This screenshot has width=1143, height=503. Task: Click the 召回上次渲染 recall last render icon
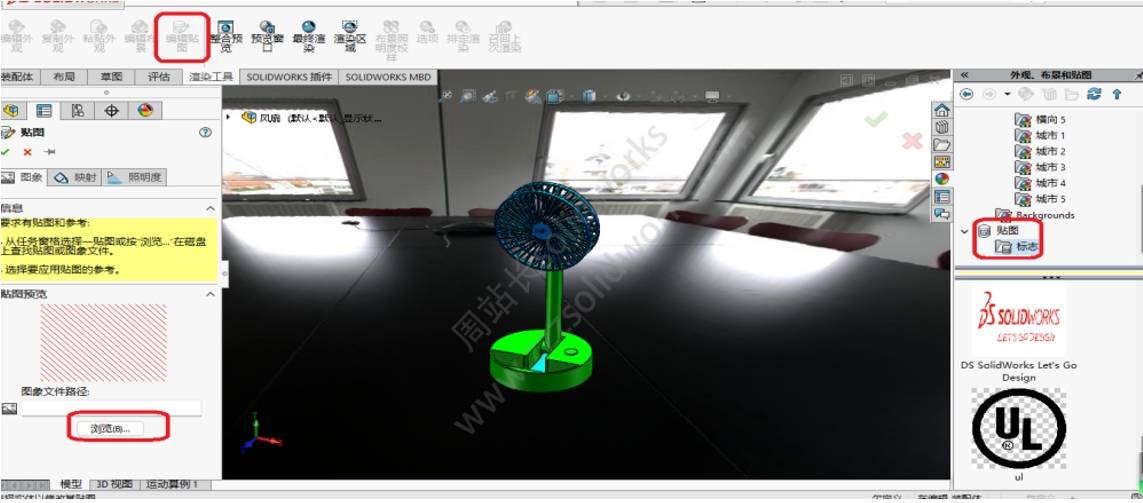[x=505, y=36]
